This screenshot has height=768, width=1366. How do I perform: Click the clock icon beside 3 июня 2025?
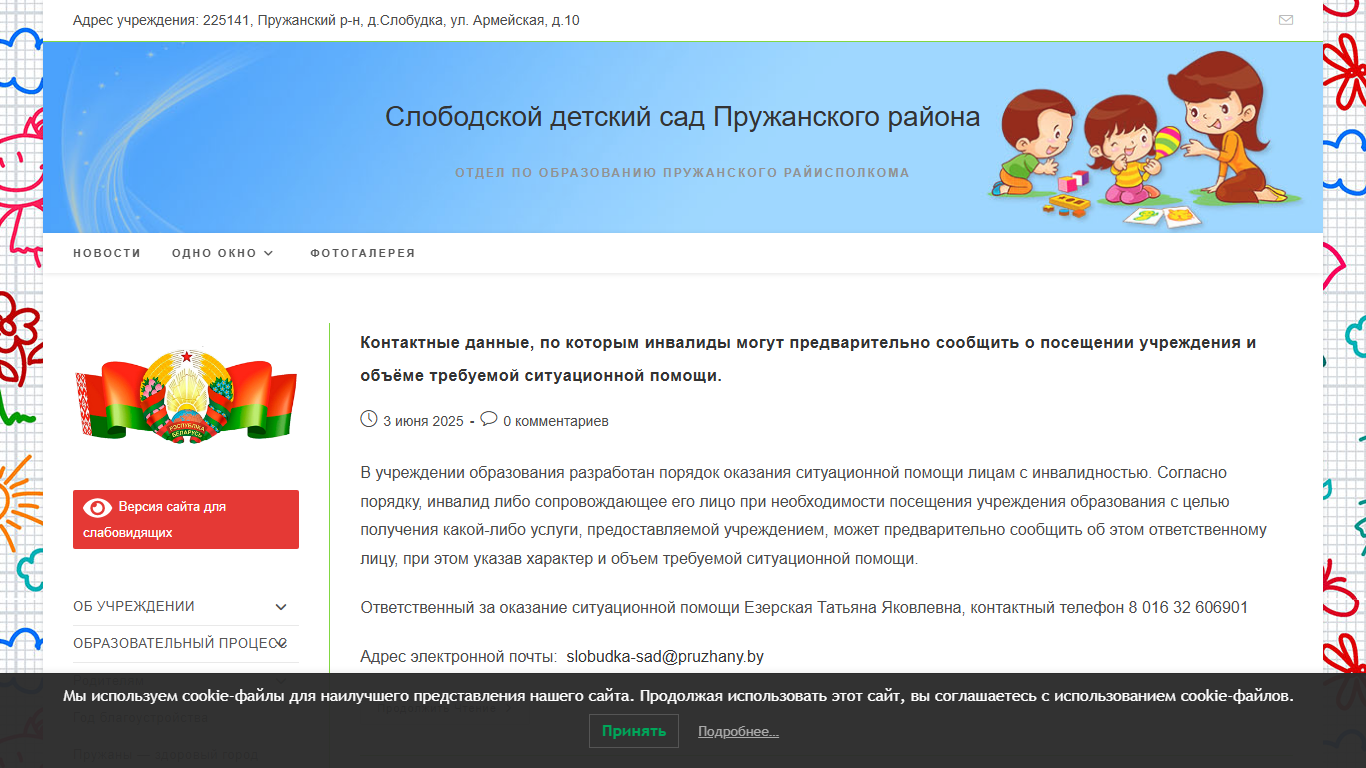pyautogui.click(x=368, y=419)
